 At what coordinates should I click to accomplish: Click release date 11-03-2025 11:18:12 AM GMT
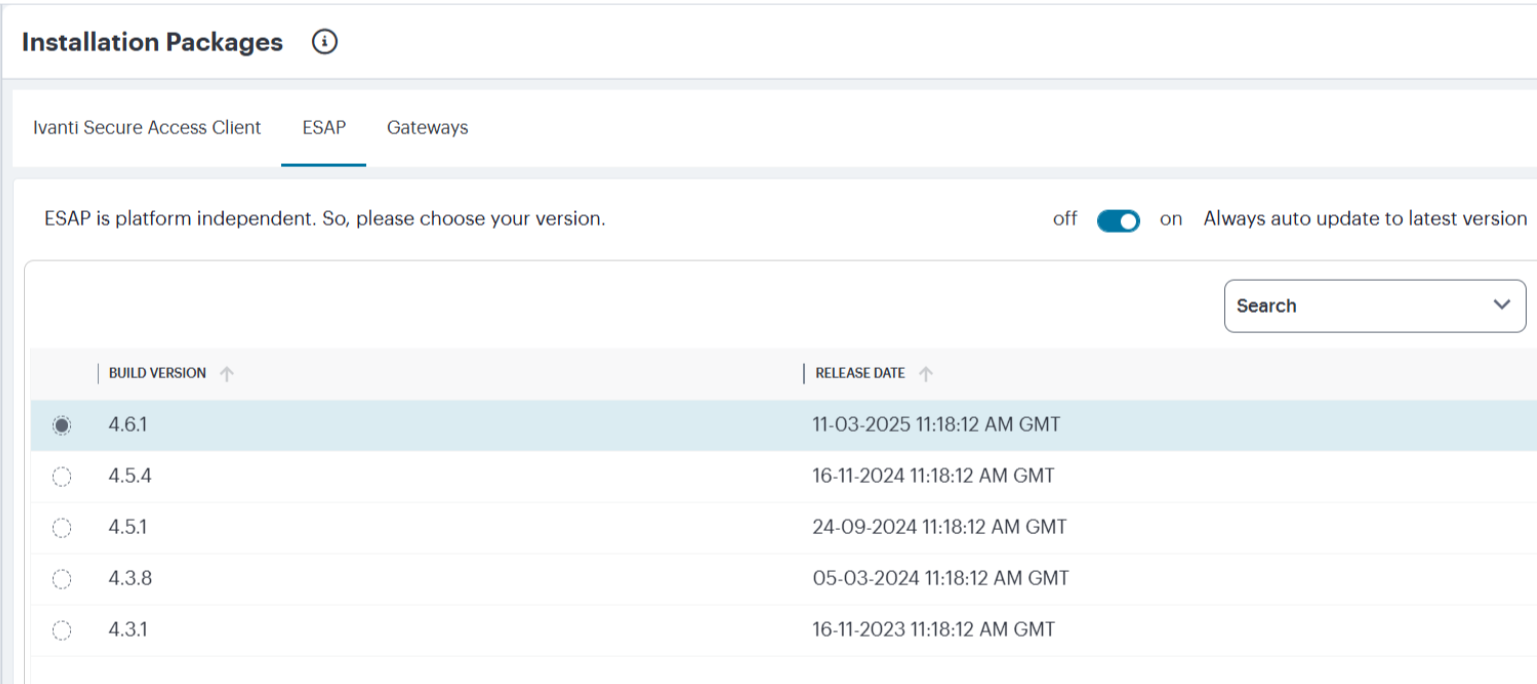(x=936, y=424)
